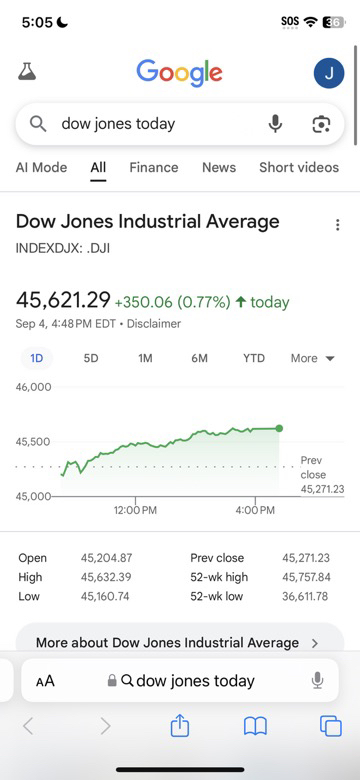Open the AA reader and text options
Image resolution: width=360 pixels, height=780 pixels.
point(45,681)
